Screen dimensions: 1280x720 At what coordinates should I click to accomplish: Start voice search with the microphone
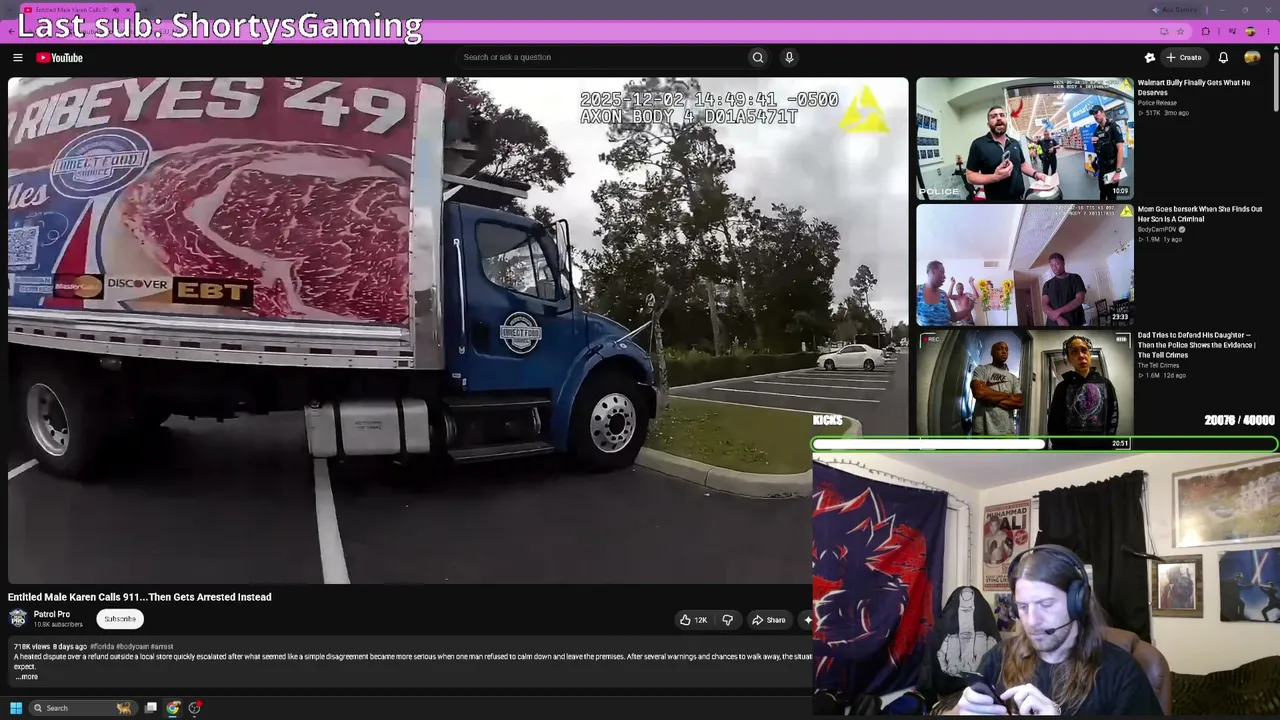click(x=789, y=57)
